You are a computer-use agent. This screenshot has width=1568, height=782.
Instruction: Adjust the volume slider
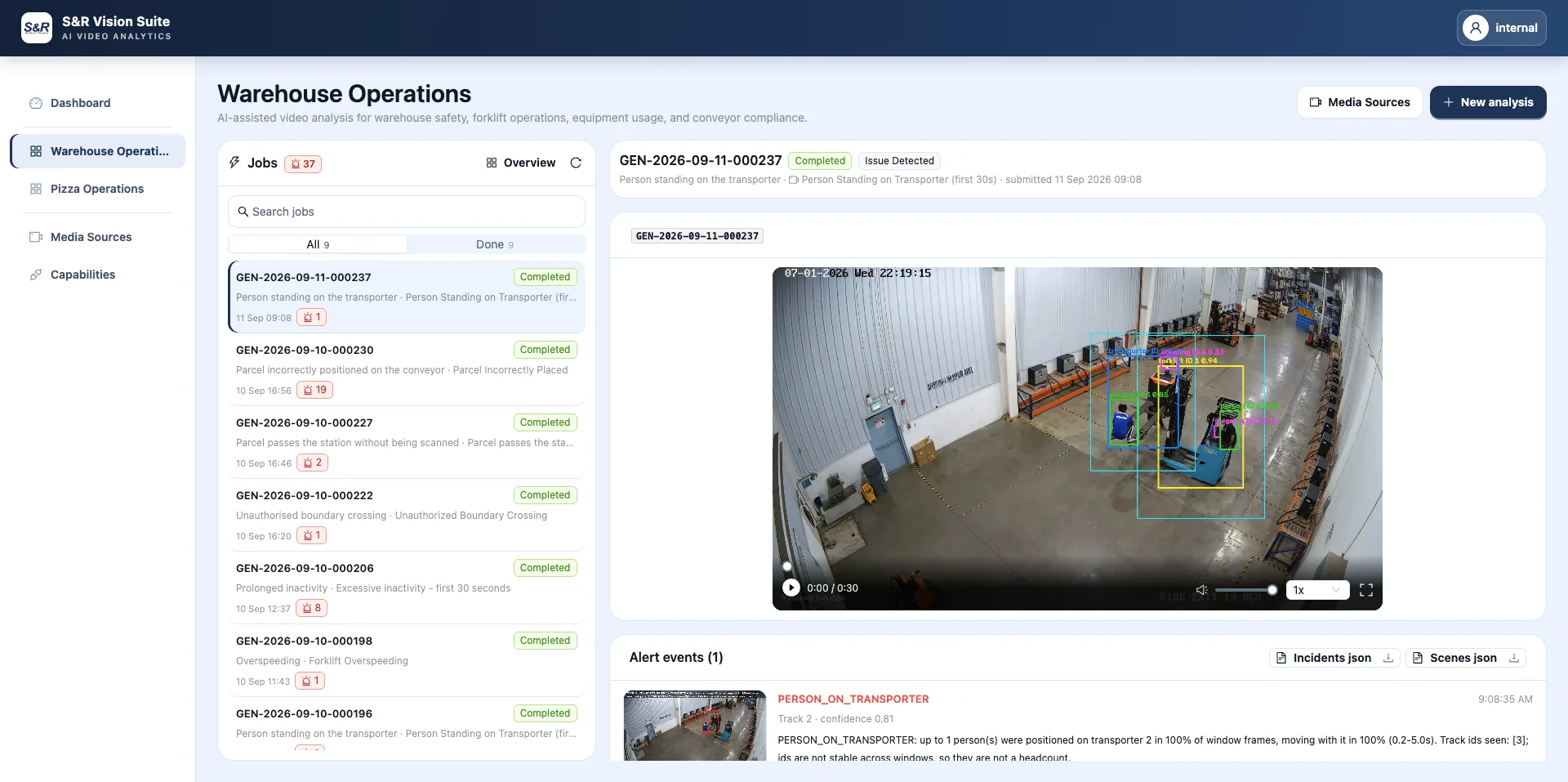coord(1245,590)
